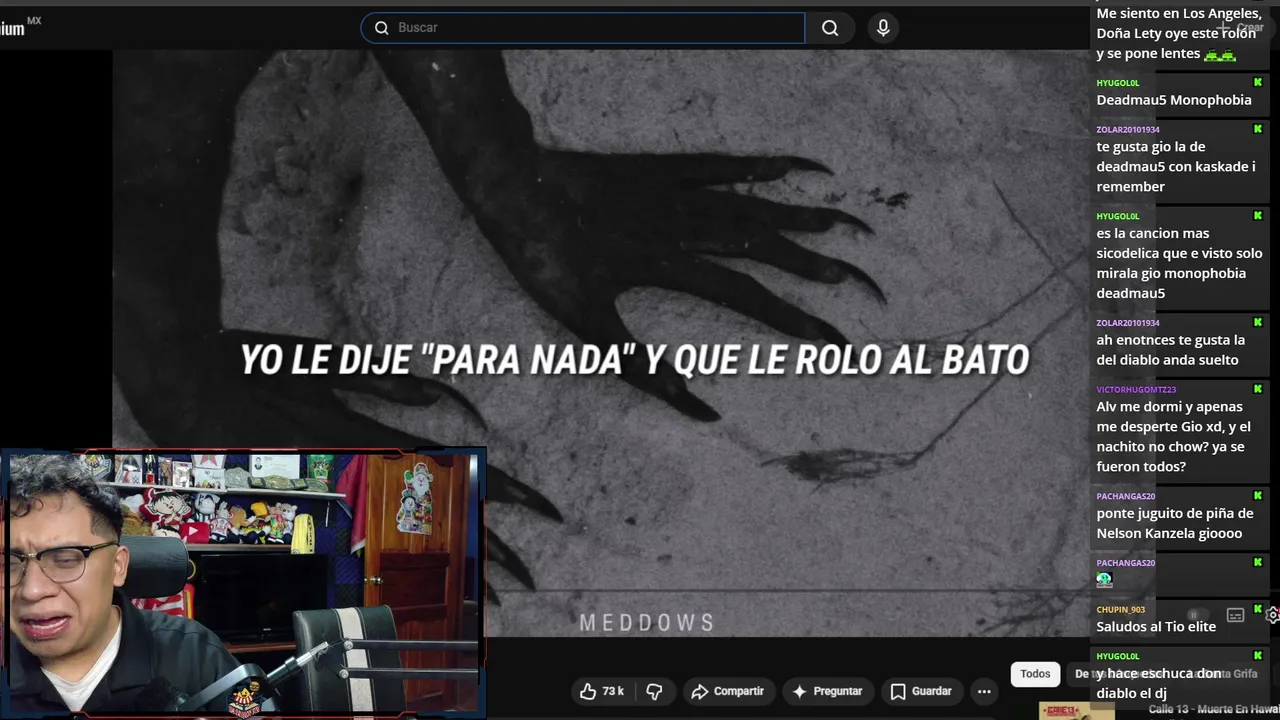Activate voice search microphone
Image resolution: width=1280 pixels, height=720 pixels.
tap(883, 28)
